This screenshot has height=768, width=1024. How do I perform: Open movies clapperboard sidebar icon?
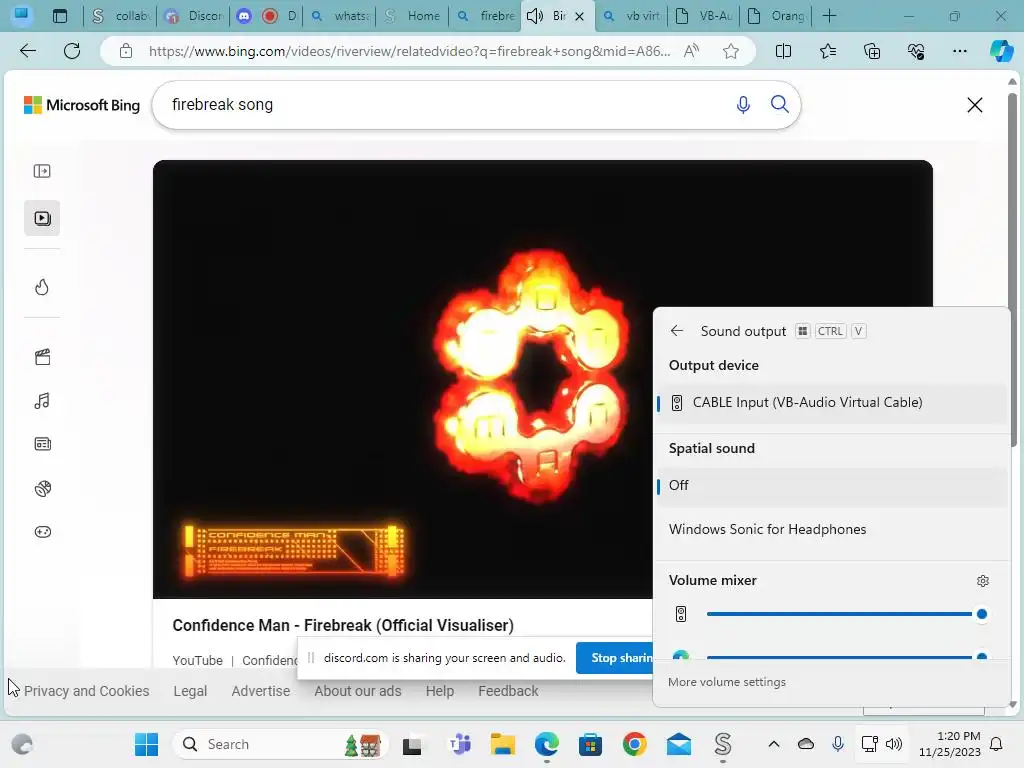click(x=42, y=357)
